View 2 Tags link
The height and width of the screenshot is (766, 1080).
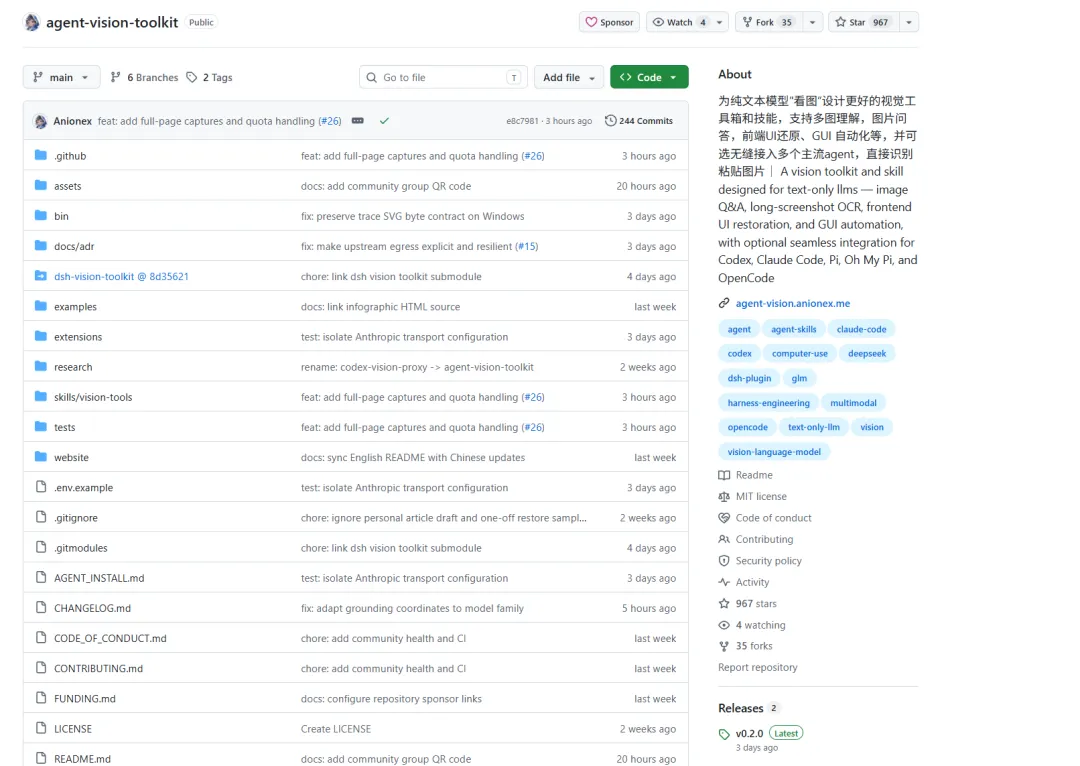(209, 77)
